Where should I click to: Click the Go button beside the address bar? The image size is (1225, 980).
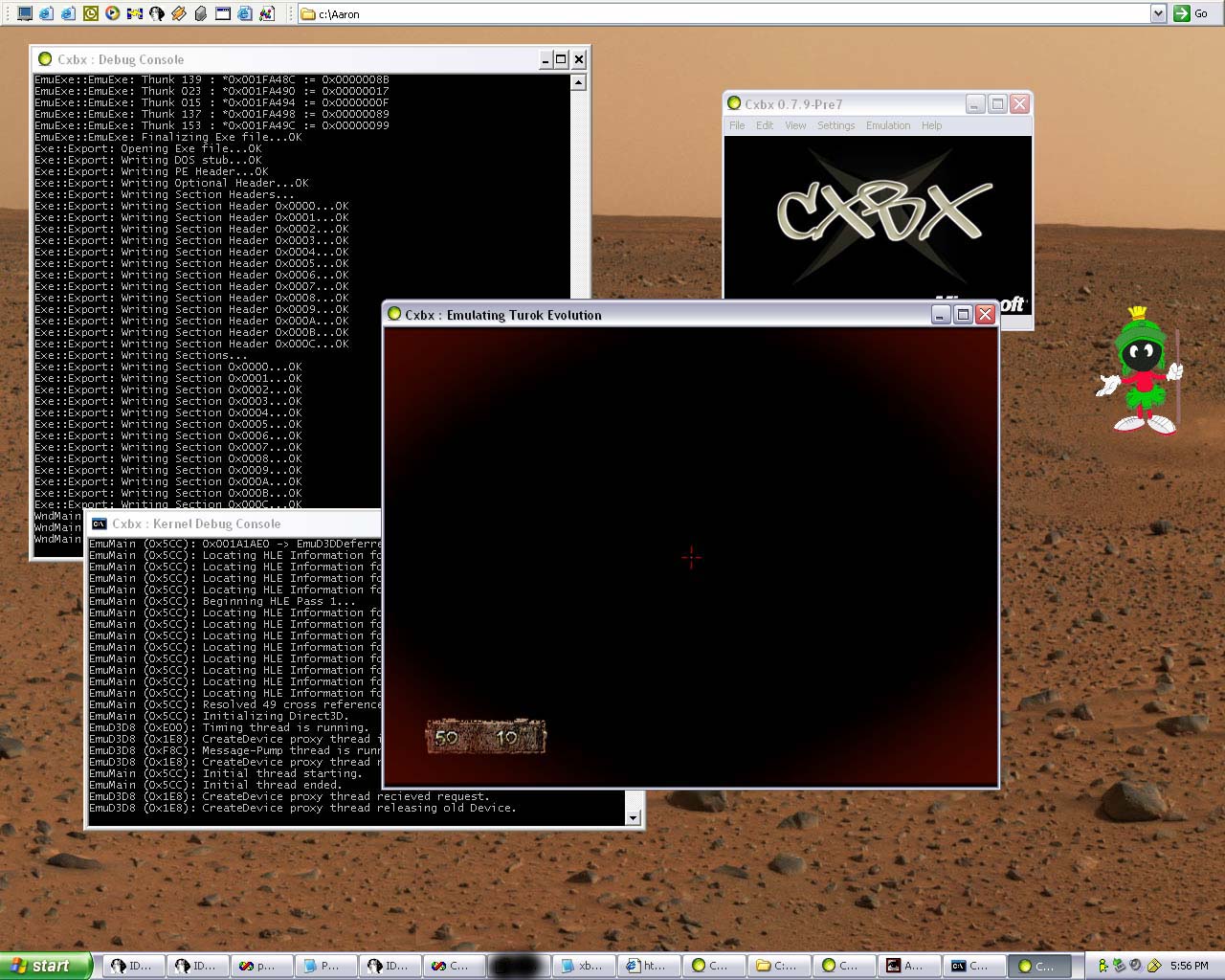pos(1192,13)
